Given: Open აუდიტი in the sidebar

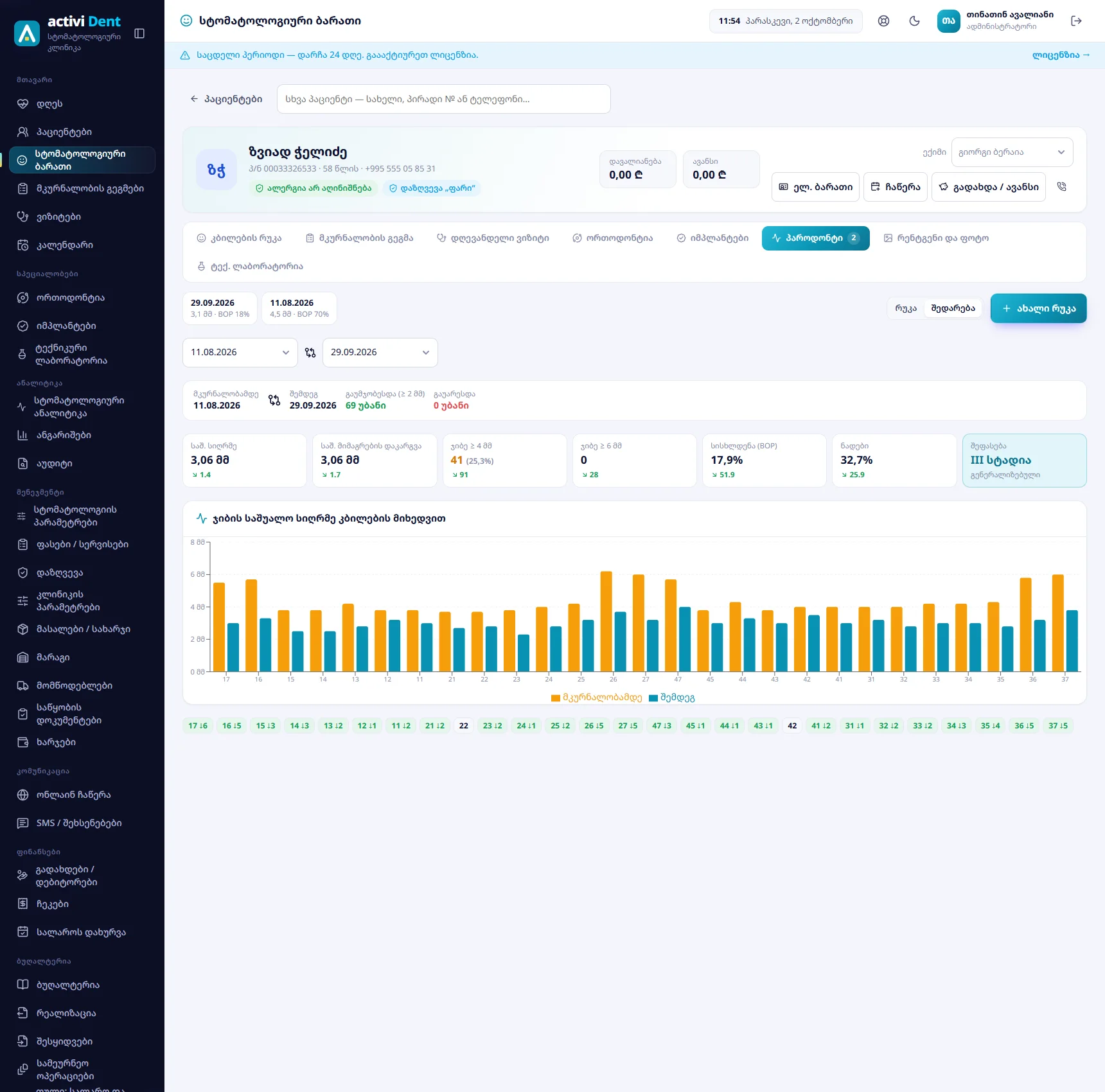Looking at the screenshot, I should pos(82,463).
